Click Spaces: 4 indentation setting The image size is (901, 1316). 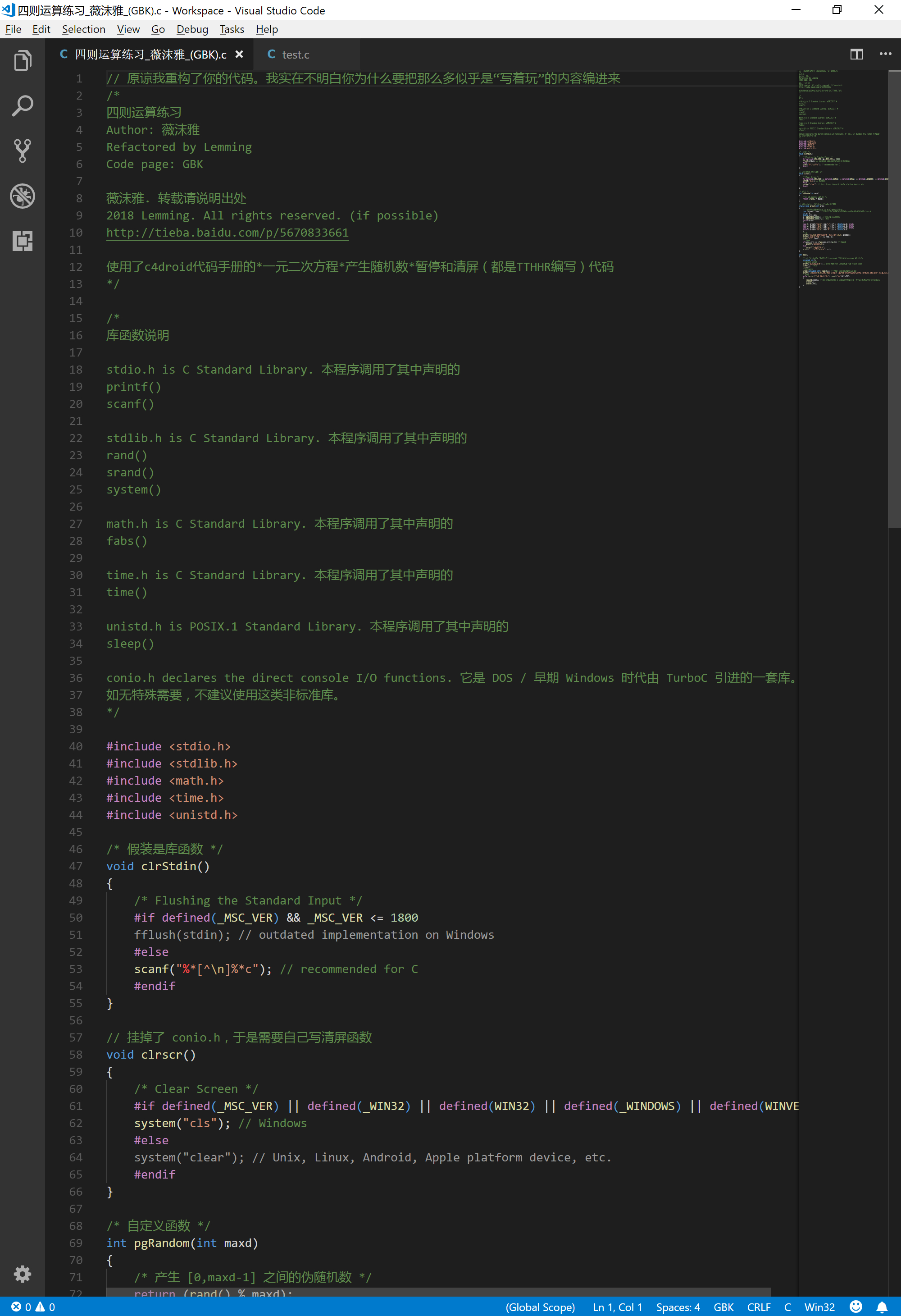pyautogui.click(x=678, y=1307)
